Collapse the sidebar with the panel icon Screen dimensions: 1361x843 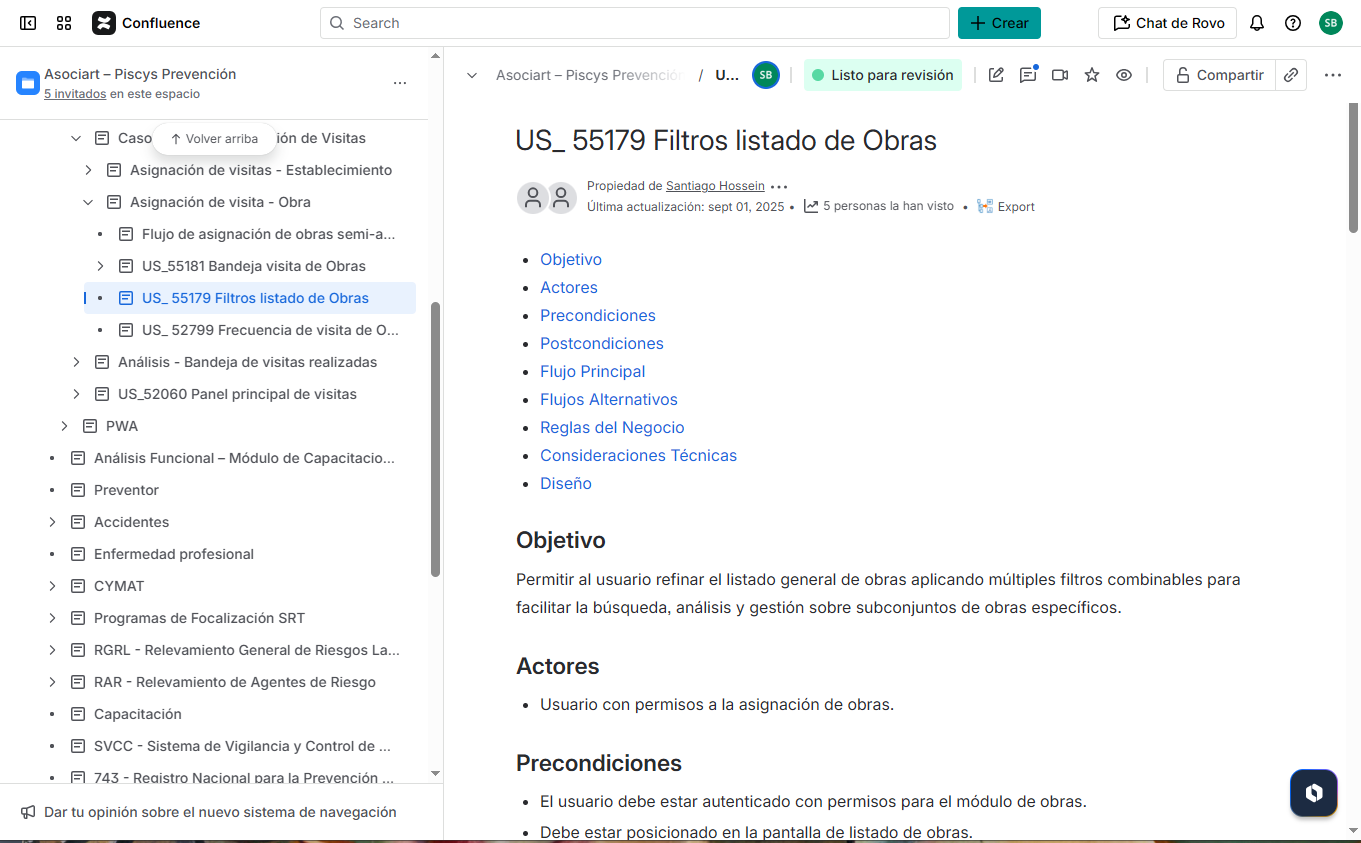[28, 23]
